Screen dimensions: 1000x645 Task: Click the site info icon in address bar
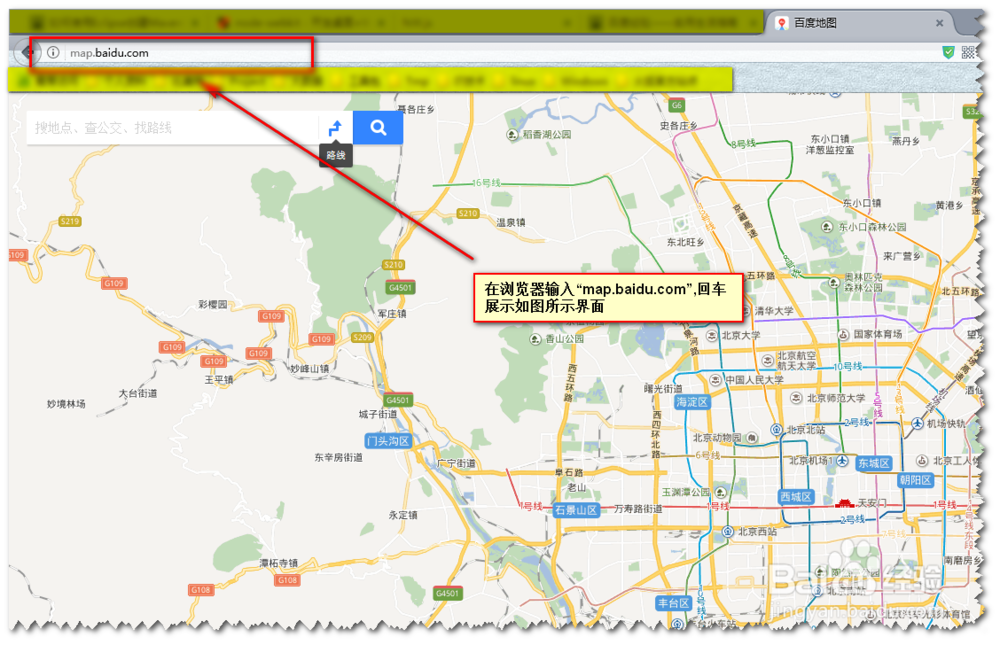click(x=54, y=52)
